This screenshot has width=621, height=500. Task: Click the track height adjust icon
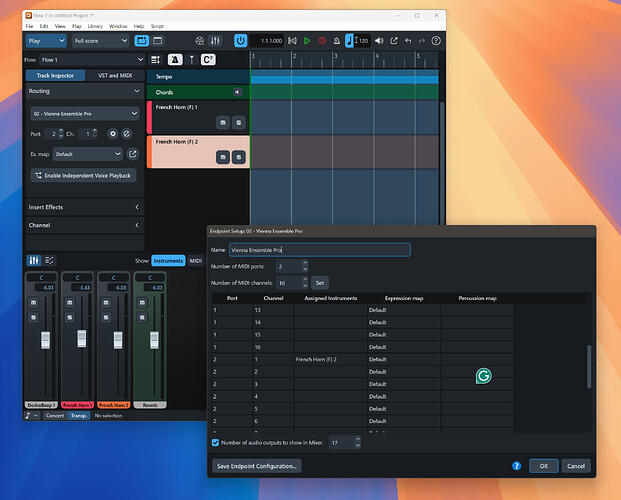pyautogui.click(x=155, y=60)
